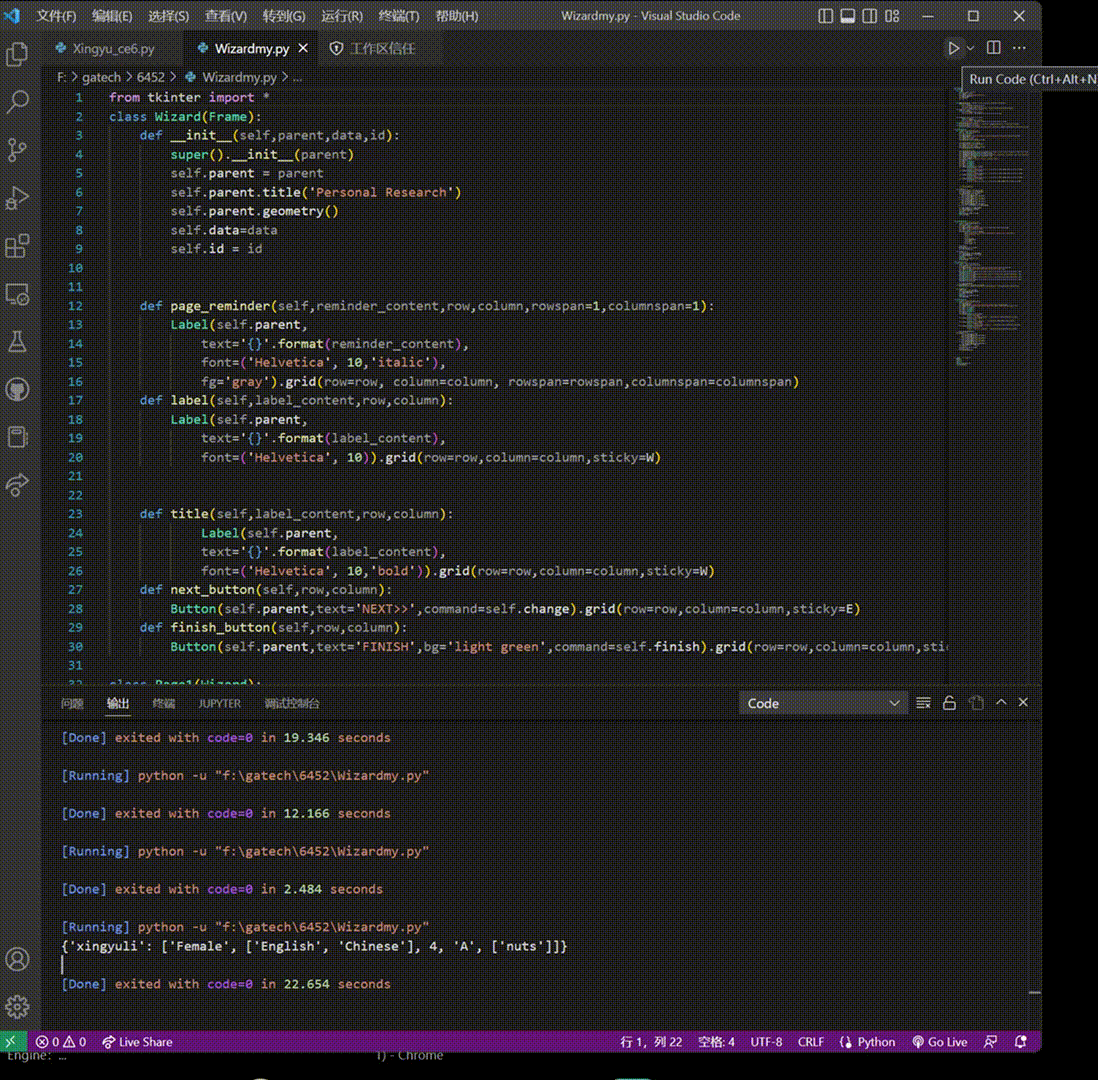Select the 6452 breadcrumb segment
Viewport: 1098px width, 1080px height.
151,77
